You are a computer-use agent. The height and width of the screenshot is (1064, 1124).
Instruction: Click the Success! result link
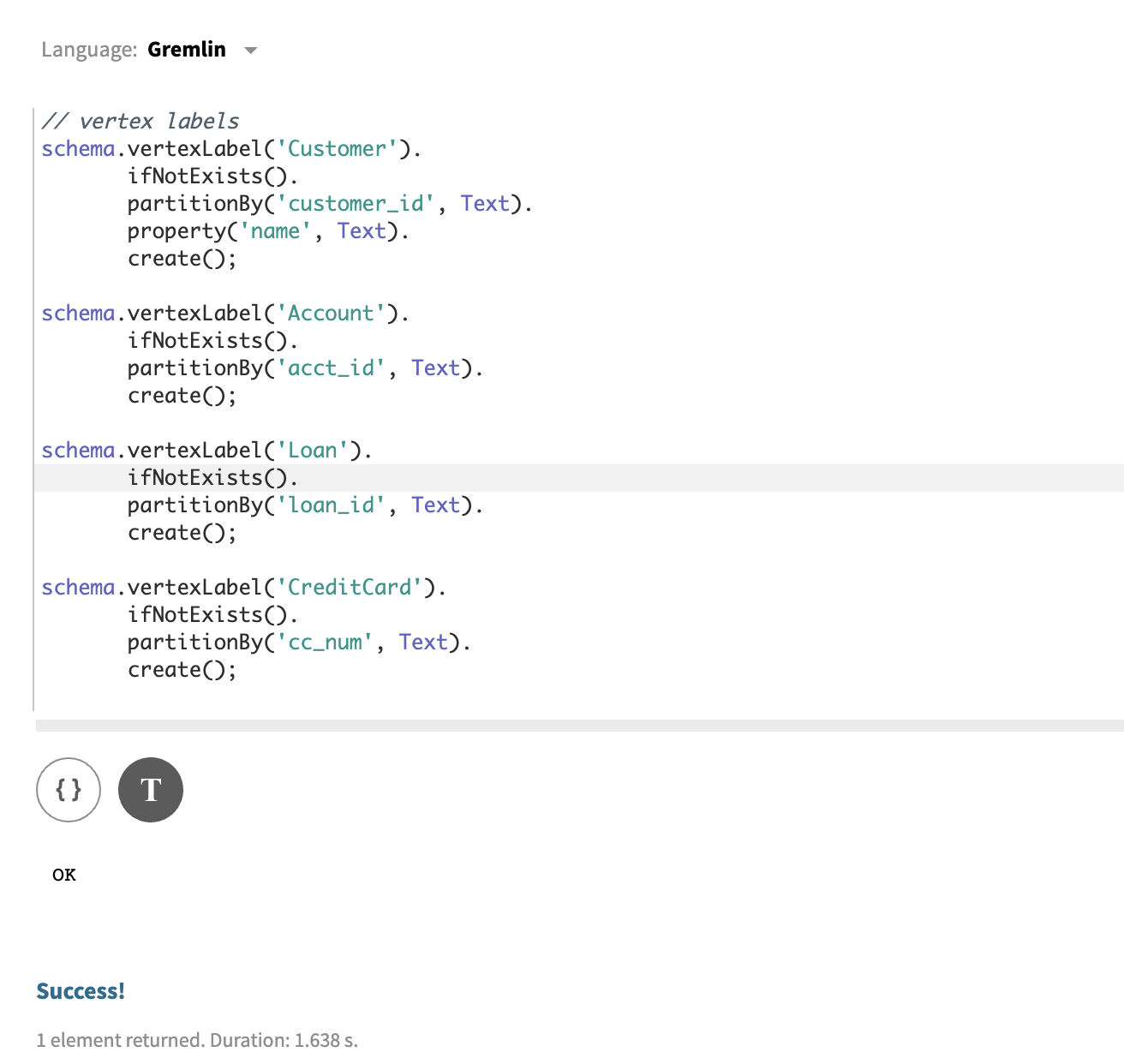point(81,990)
